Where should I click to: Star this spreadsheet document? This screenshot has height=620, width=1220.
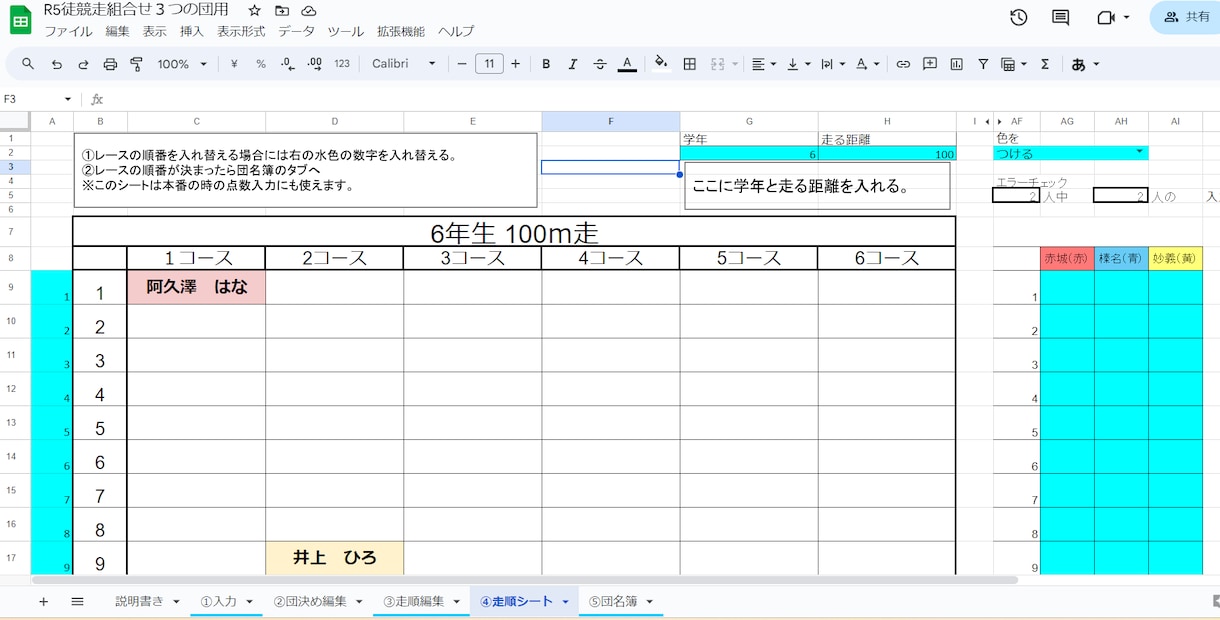tap(255, 10)
